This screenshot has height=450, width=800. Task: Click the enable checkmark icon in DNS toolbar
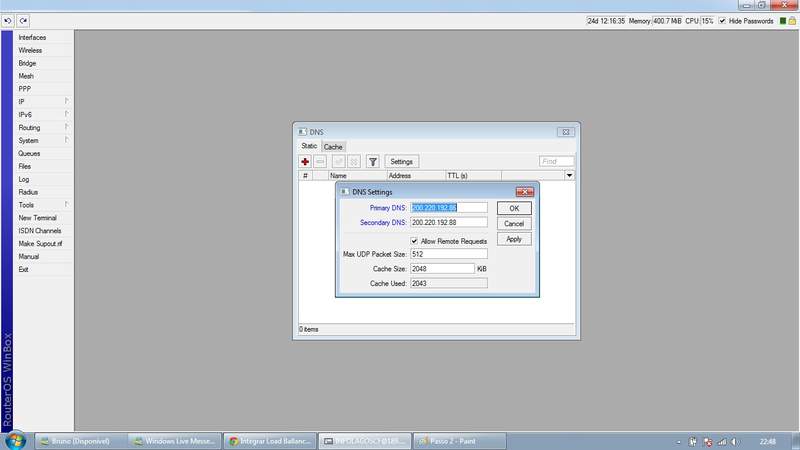tap(338, 162)
